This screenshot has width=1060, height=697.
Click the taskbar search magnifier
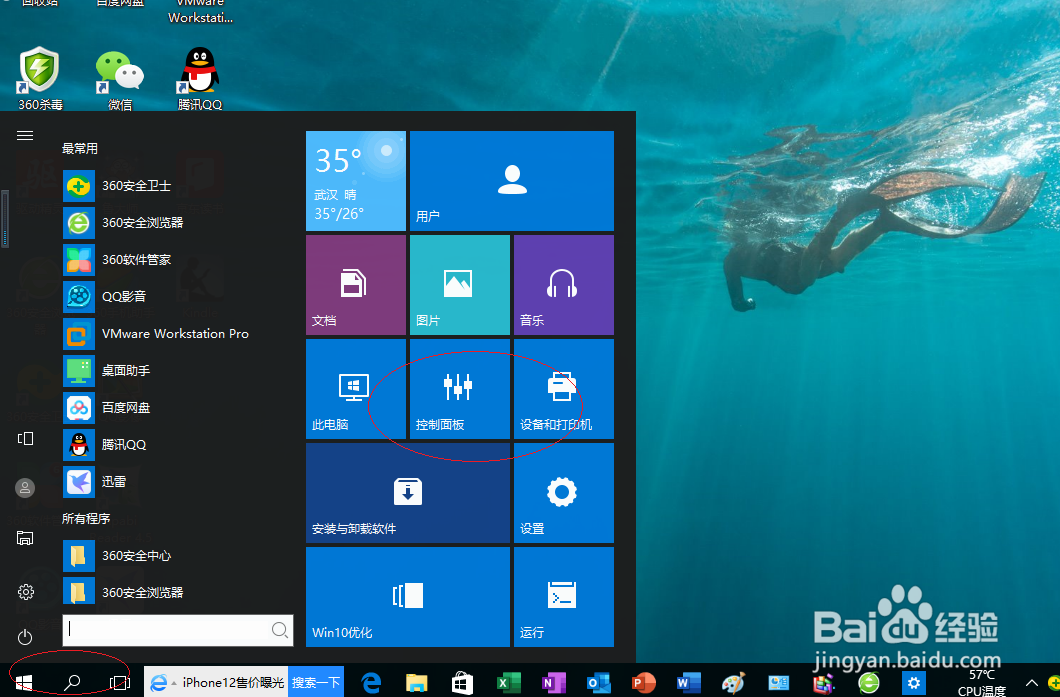[72, 683]
